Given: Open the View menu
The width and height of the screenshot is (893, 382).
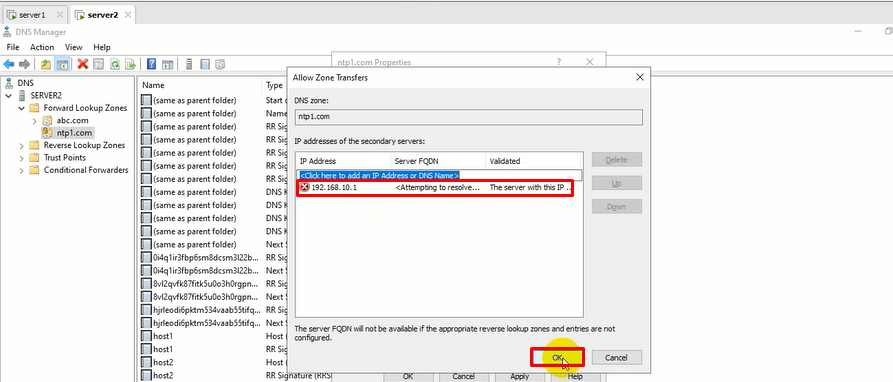Looking at the screenshot, I should (x=73, y=47).
